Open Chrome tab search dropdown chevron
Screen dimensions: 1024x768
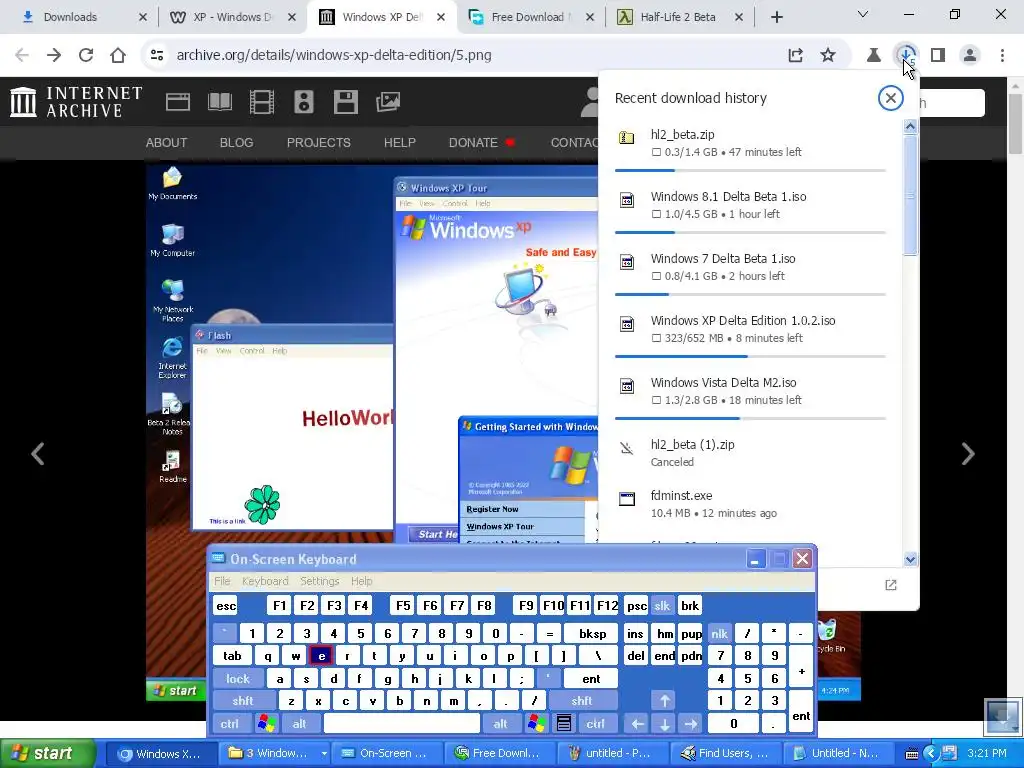tap(863, 14)
